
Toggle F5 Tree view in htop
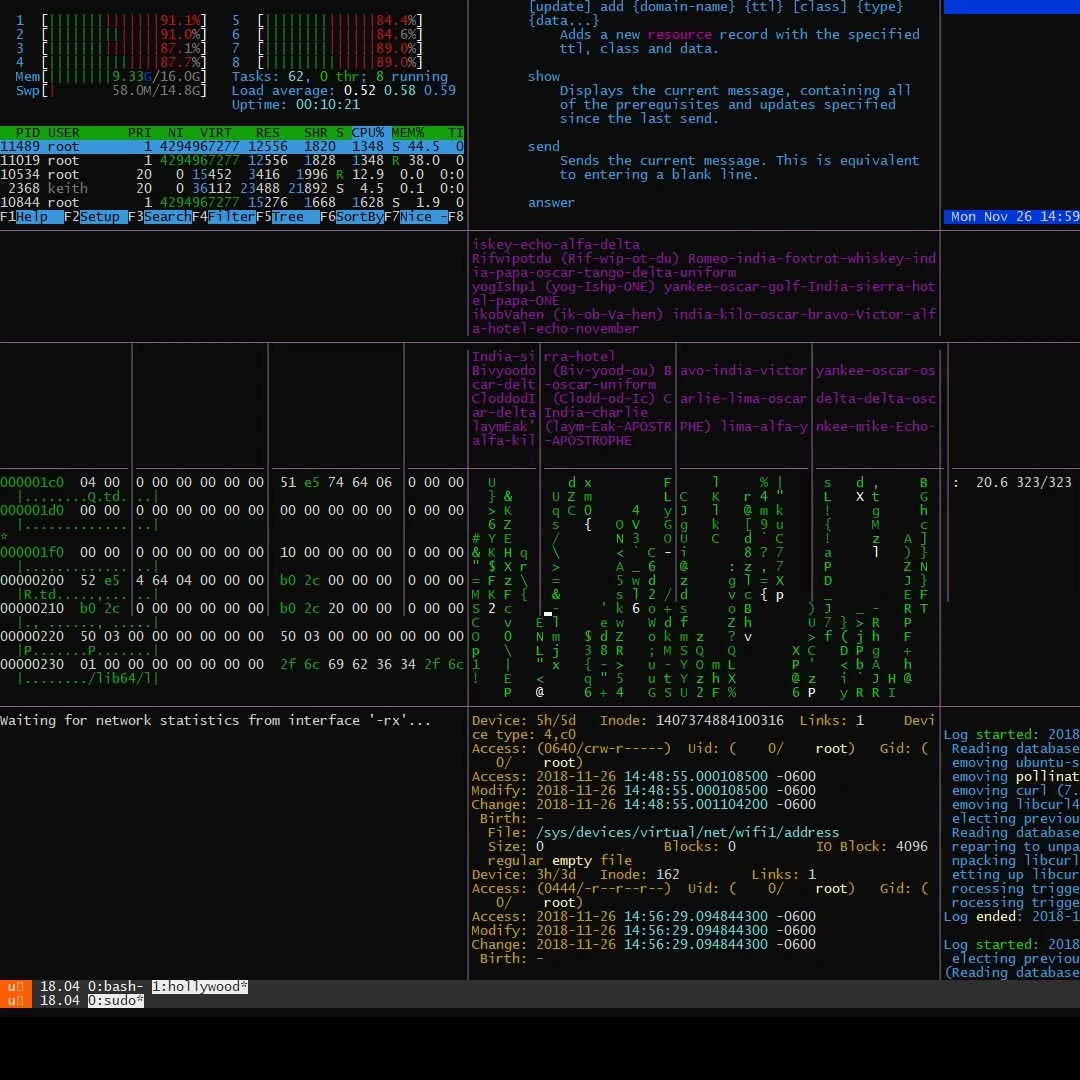(288, 217)
